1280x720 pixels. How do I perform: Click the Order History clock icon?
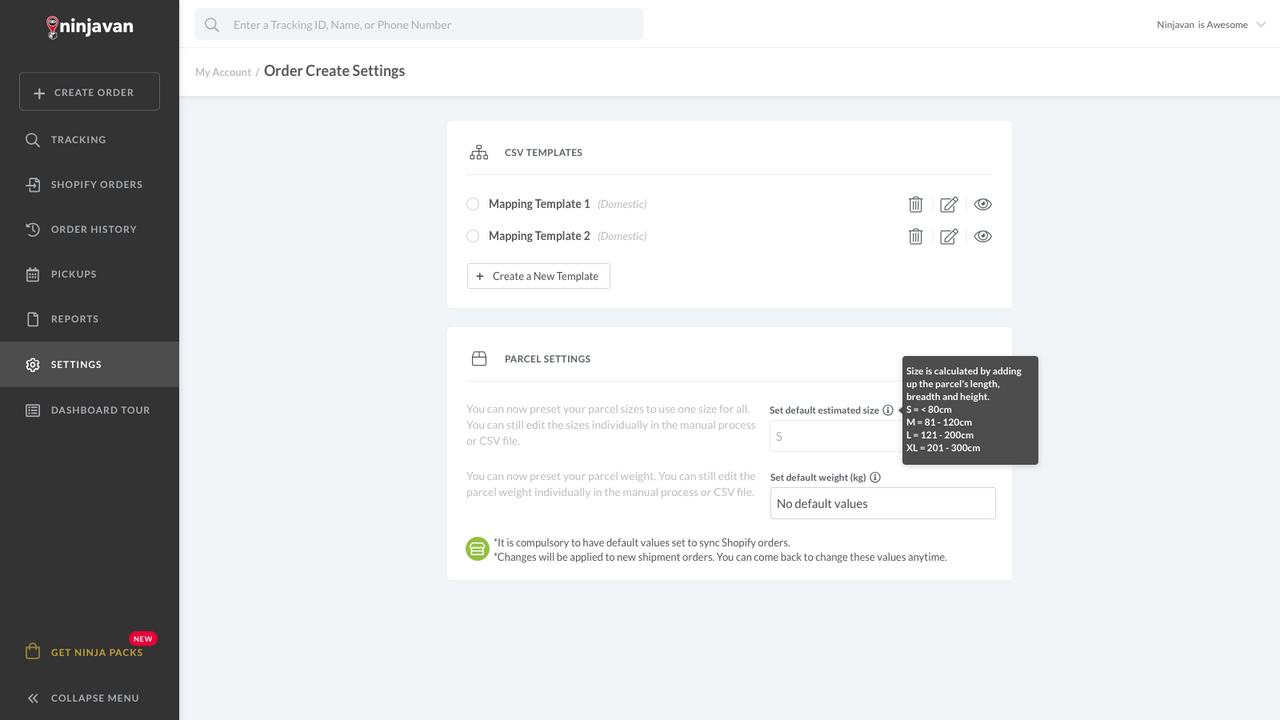(x=33, y=229)
